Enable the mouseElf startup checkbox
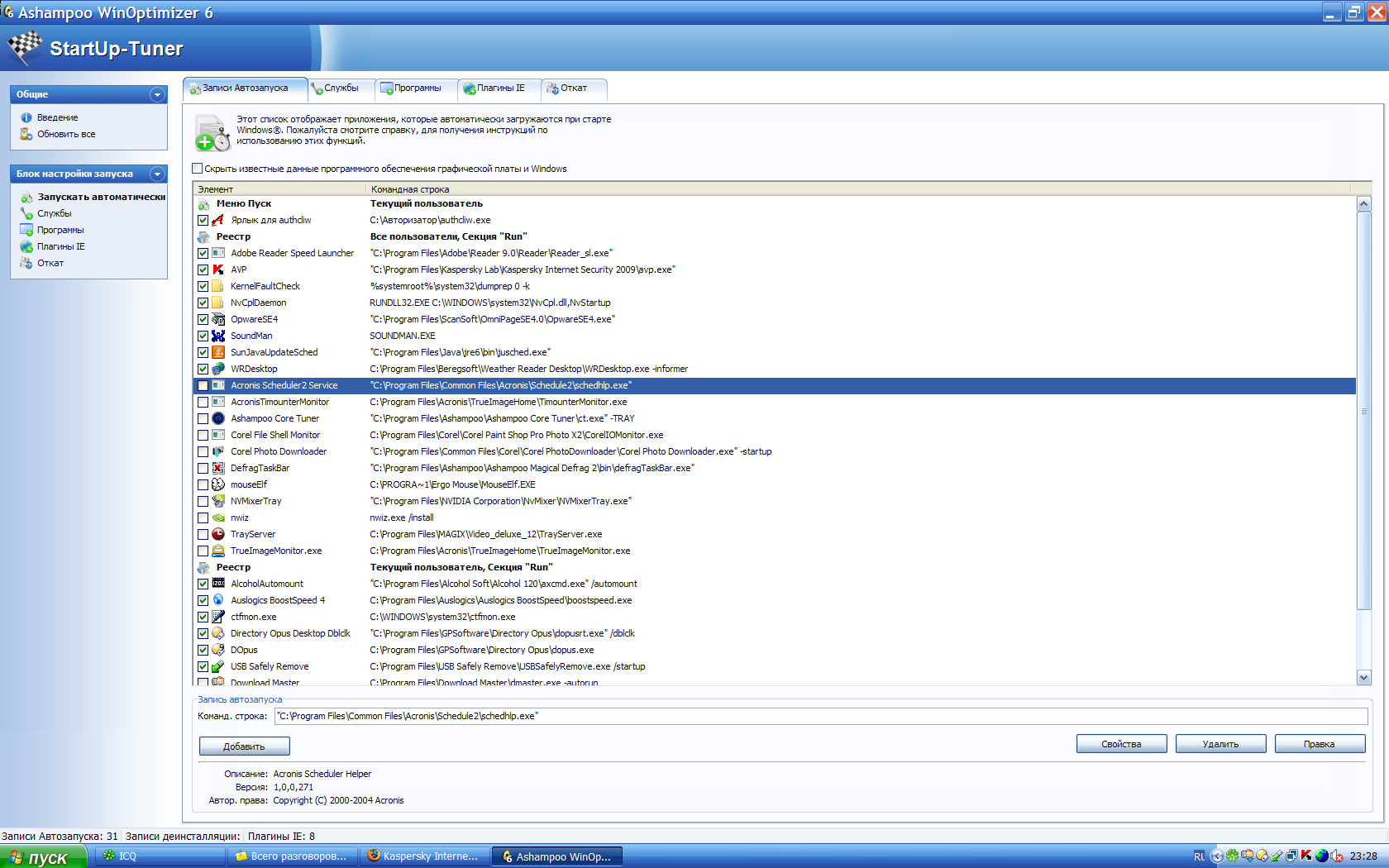 pyautogui.click(x=203, y=484)
